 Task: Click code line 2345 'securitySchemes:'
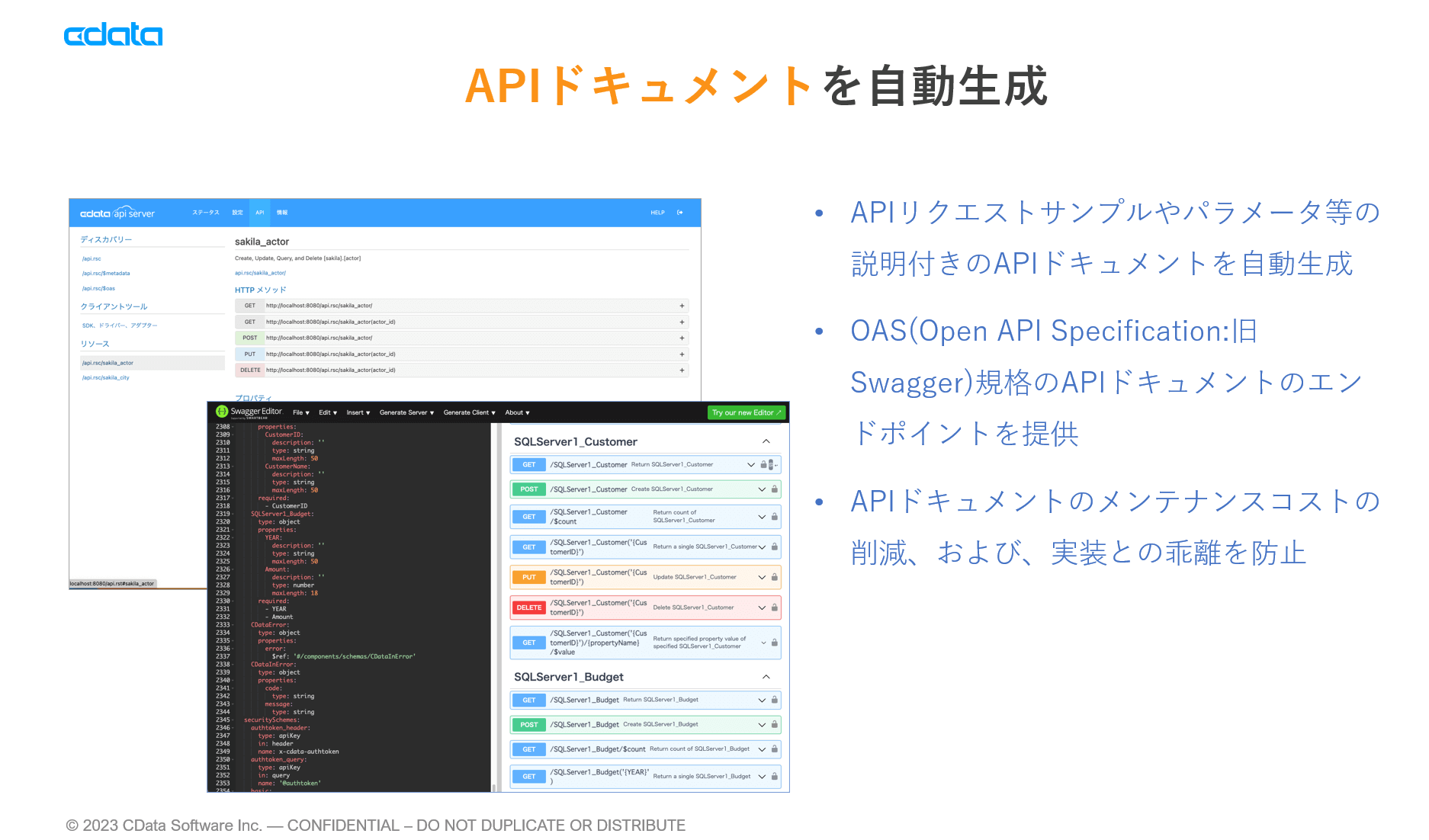(271, 720)
